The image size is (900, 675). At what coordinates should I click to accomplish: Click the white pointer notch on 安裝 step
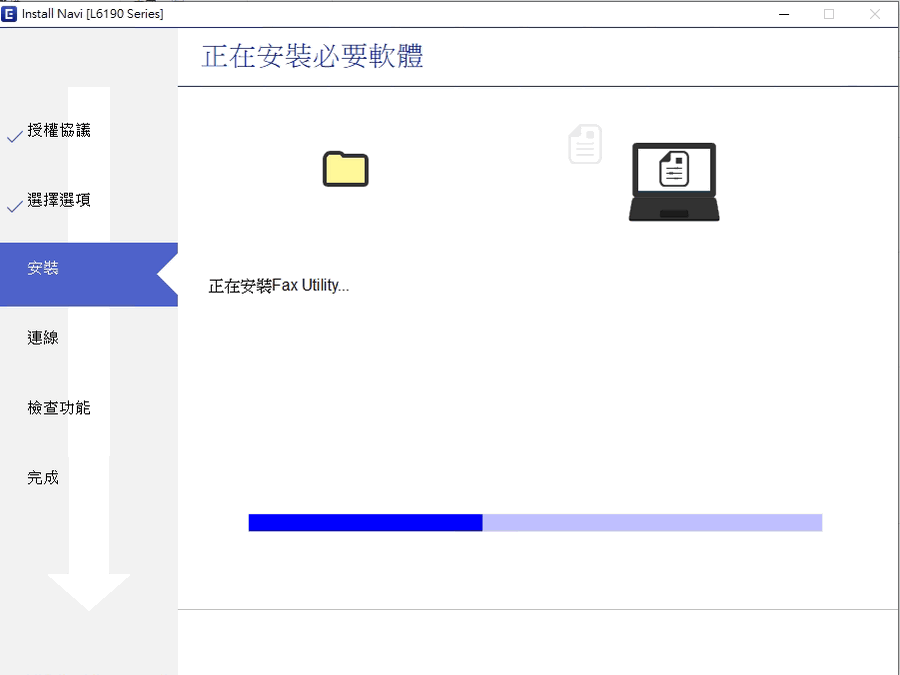[168, 275]
